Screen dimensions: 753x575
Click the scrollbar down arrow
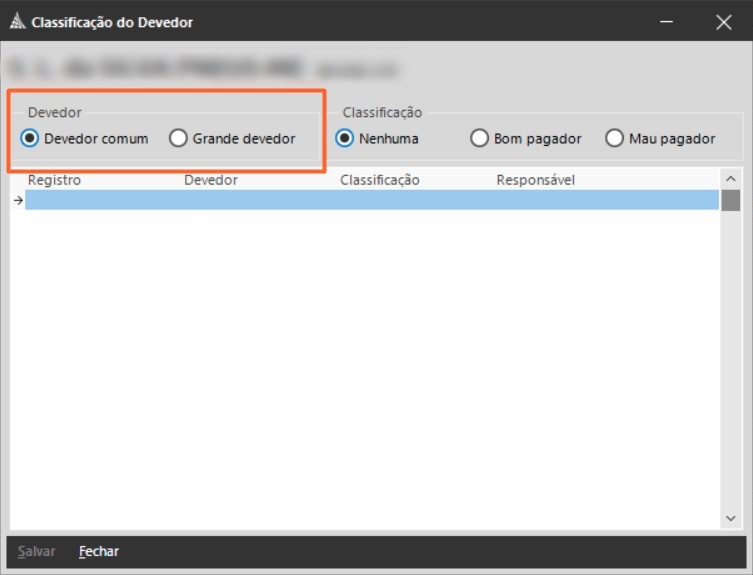coord(731,518)
